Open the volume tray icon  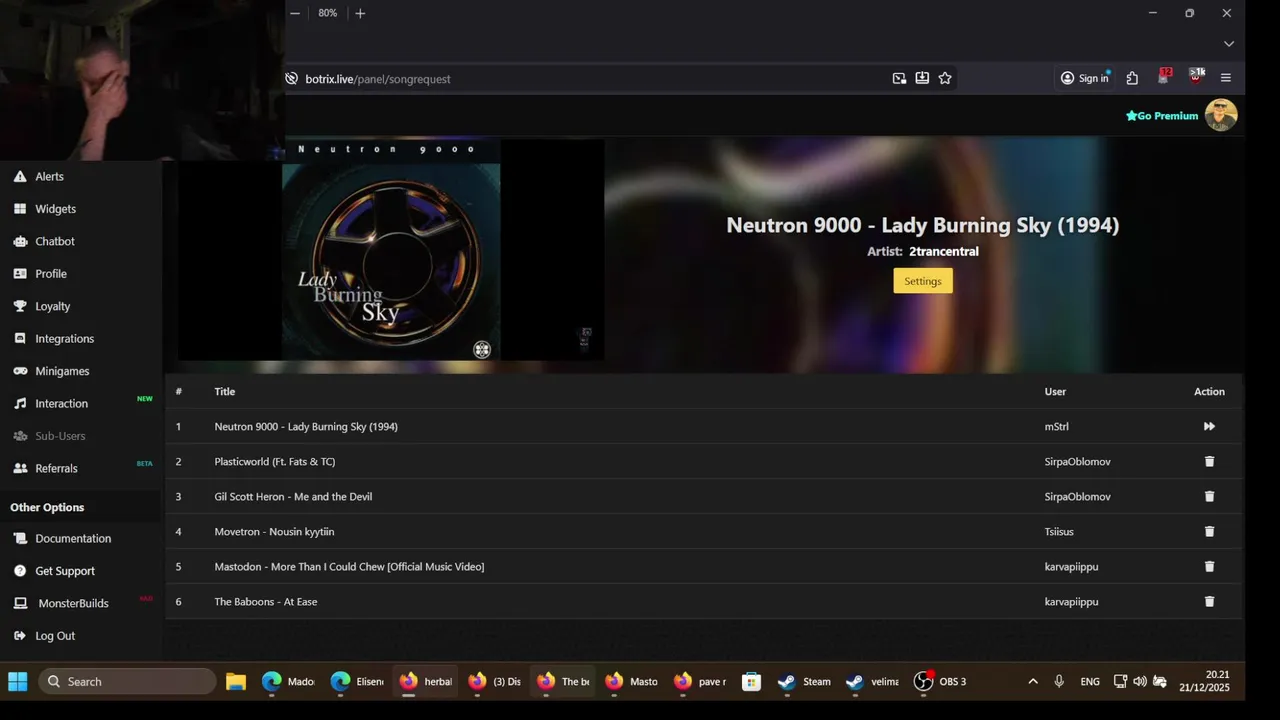1140,681
